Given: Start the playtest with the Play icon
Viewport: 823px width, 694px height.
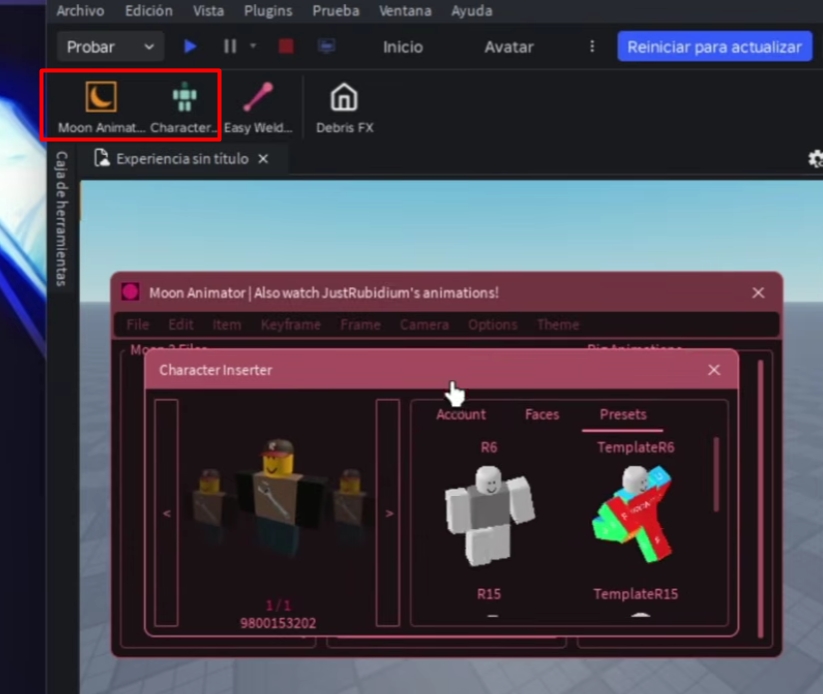Looking at the screenshot, I should pyautogui.click(x=190, y=47).
